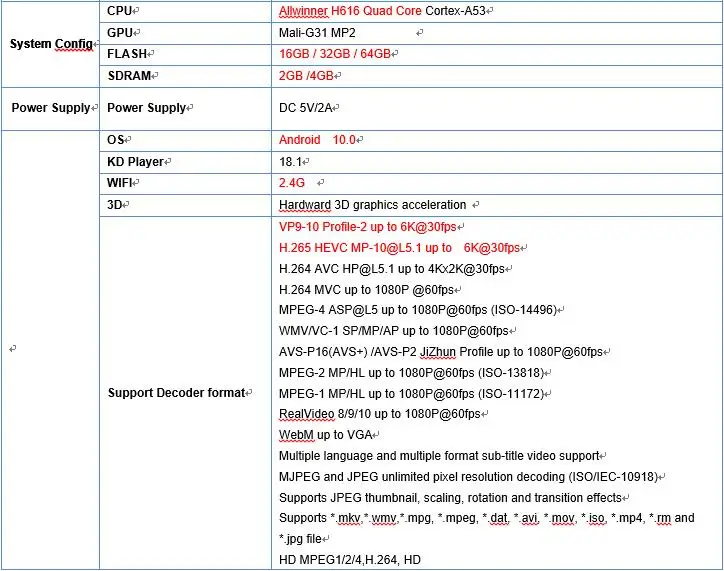Viewport: 724px width, 571px height.
Task: Click 'Power Supply' in the first column
Action: [51, 108]
